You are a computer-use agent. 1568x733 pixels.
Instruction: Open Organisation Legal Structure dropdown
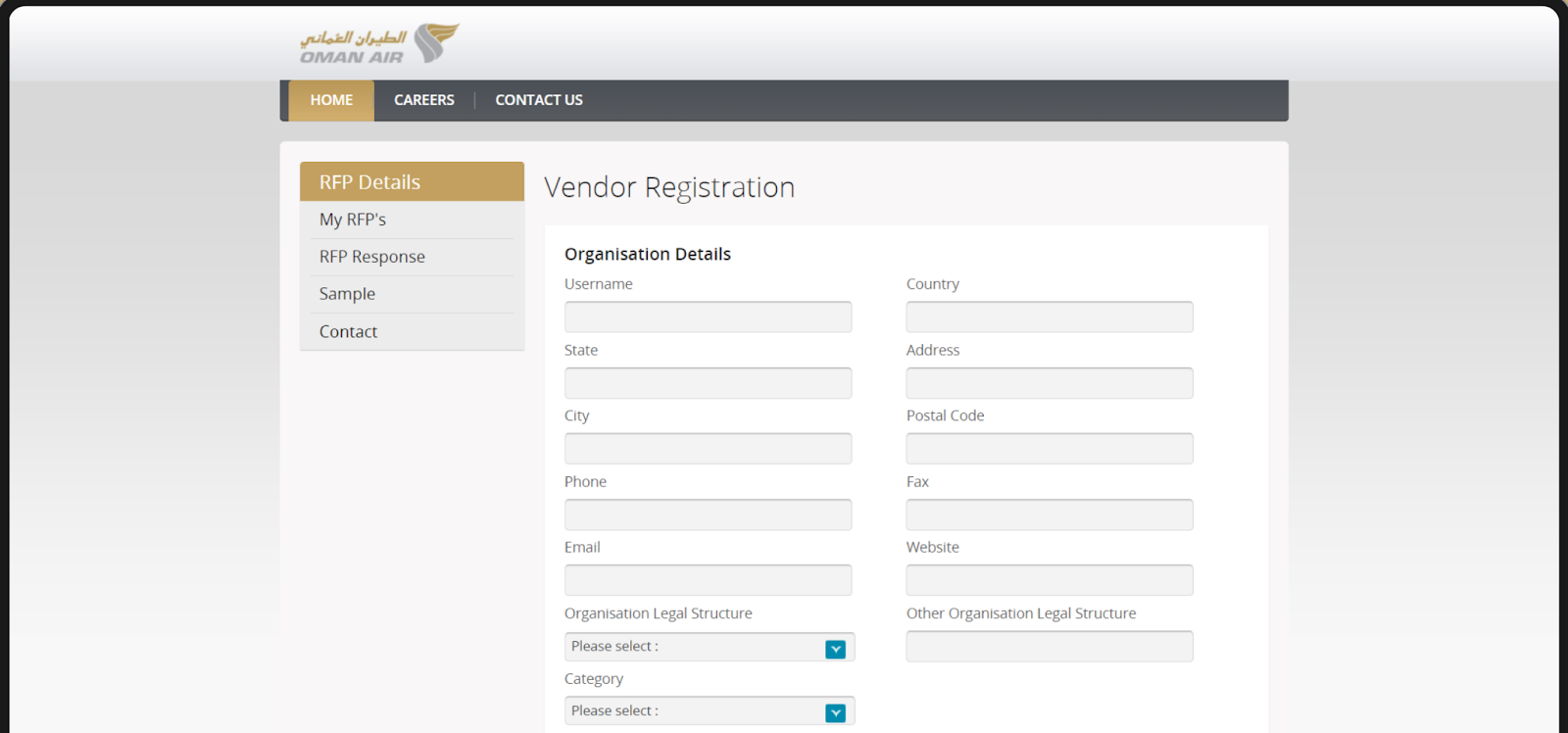tap(710, 647)
